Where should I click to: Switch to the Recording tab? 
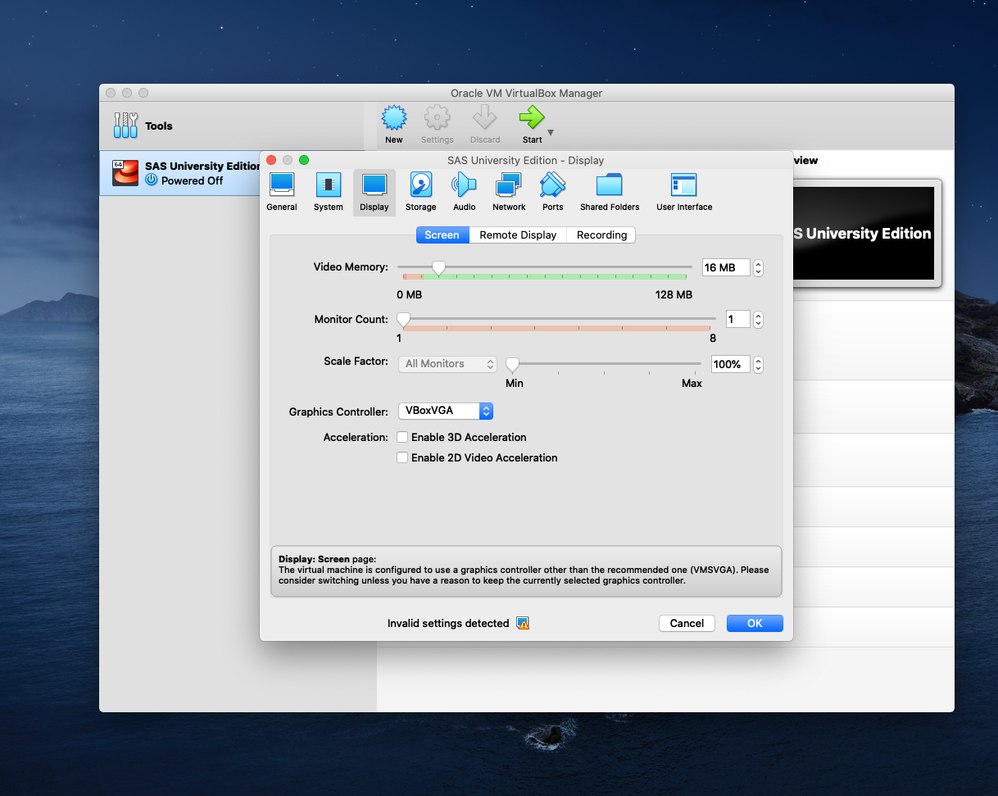(x=602, y=235)
